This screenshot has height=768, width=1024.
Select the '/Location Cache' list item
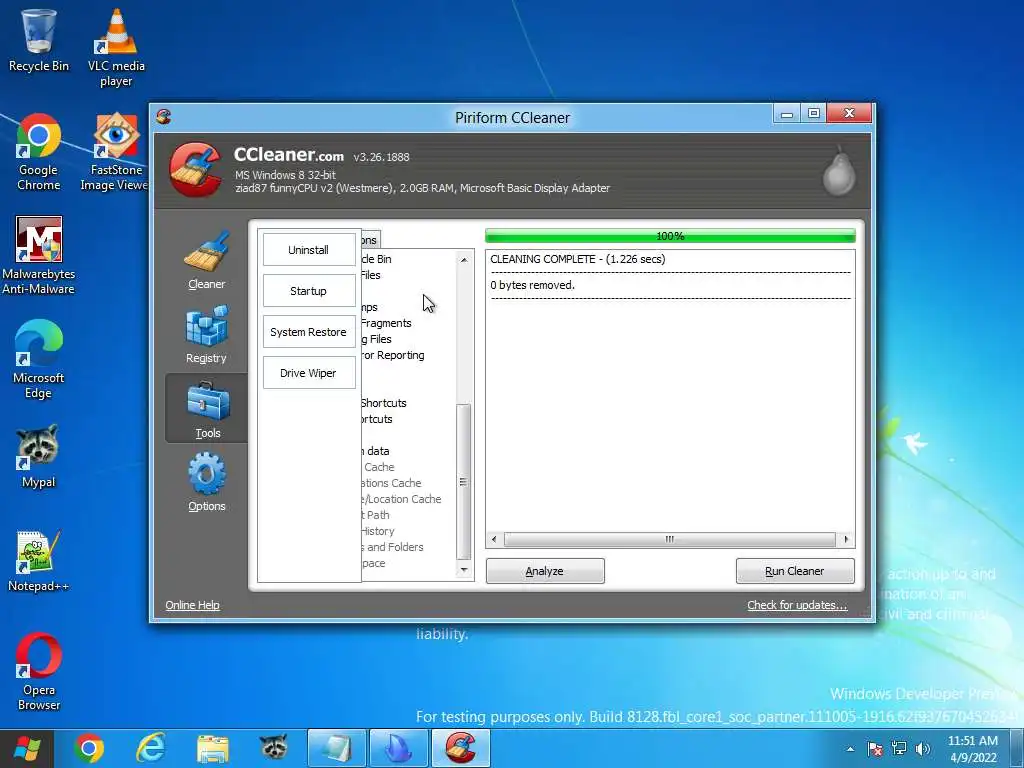coord(401,499)
